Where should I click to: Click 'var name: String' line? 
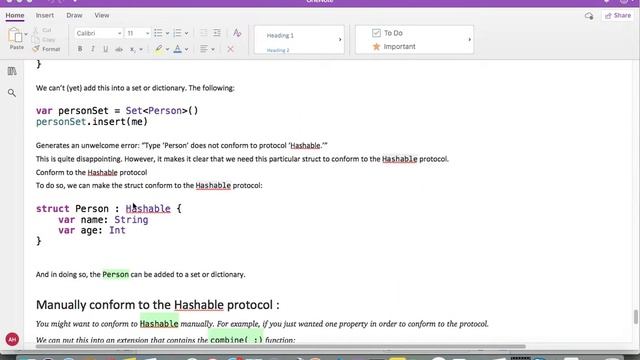point(103,220)
